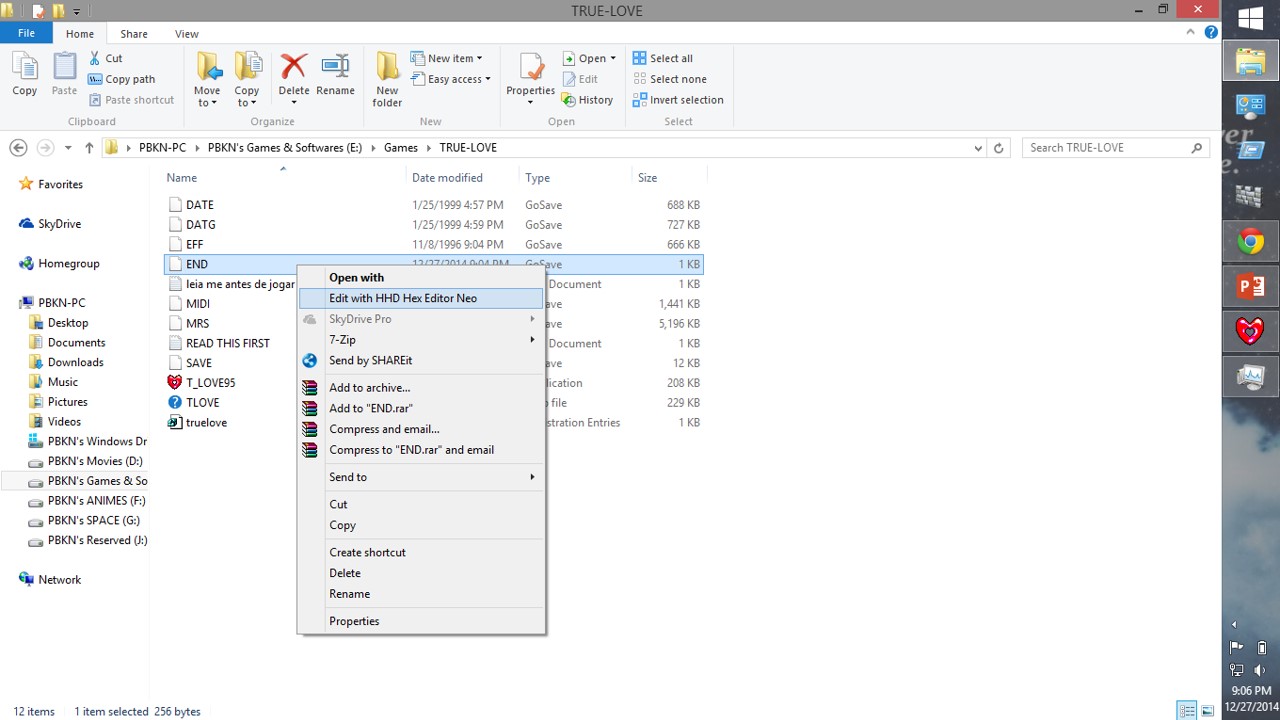Open PowerPoint from the right taskbar

click(1250, 287)
